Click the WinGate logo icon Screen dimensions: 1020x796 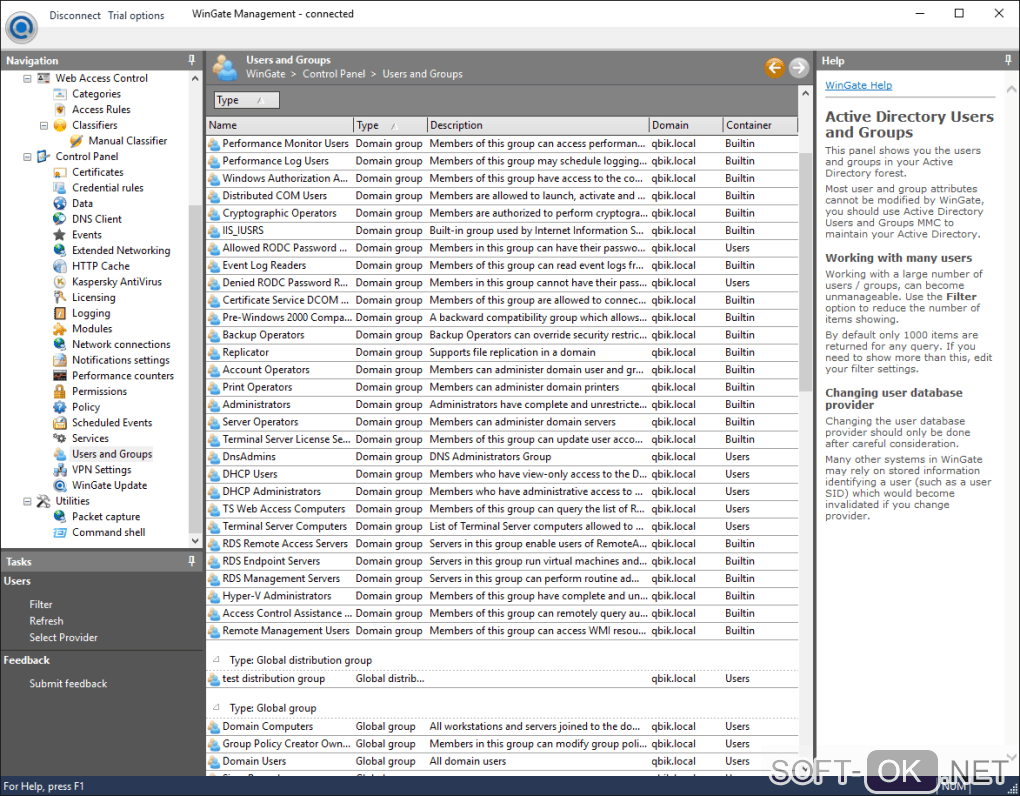pyautogui.click(x=21, y=27)
